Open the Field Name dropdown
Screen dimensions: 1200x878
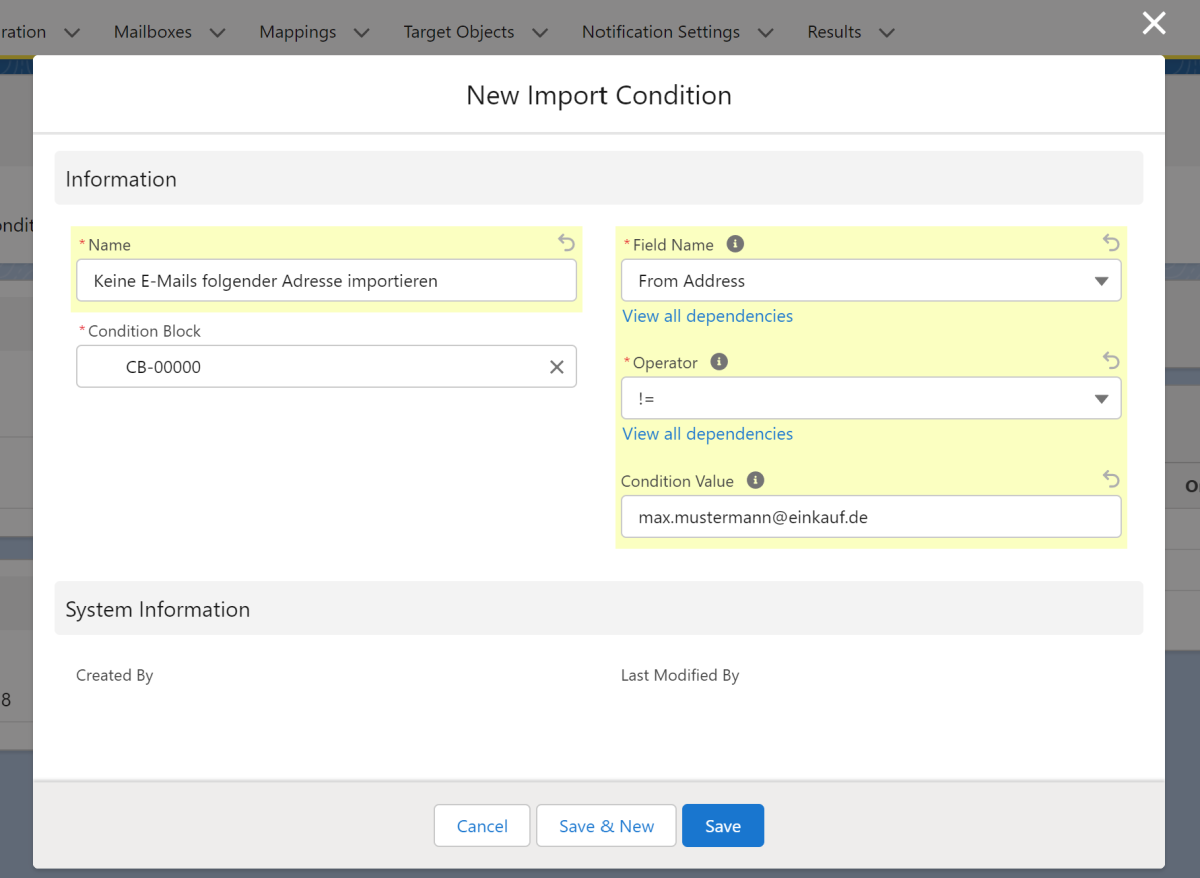click(870, 281)
